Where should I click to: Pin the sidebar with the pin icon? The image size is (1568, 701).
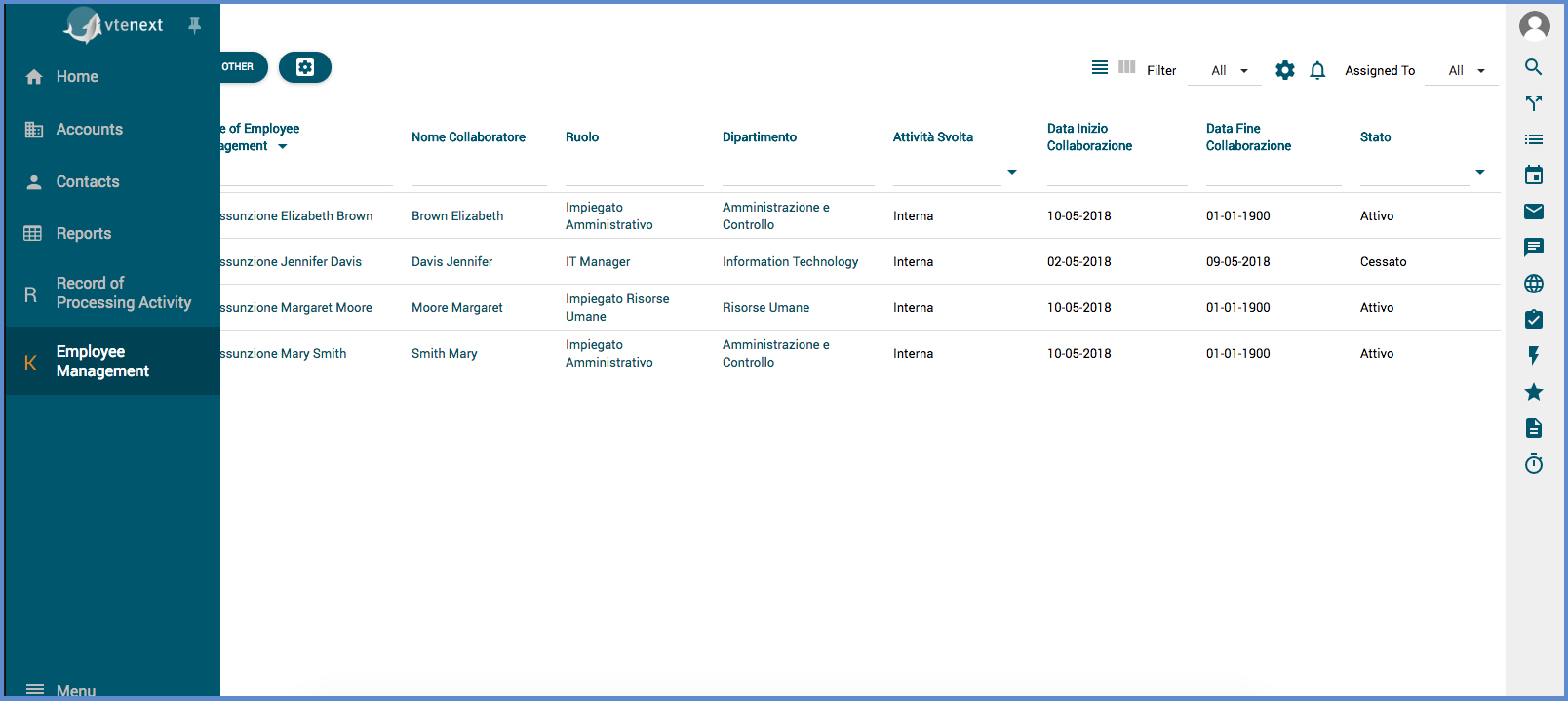coord(195,25)
